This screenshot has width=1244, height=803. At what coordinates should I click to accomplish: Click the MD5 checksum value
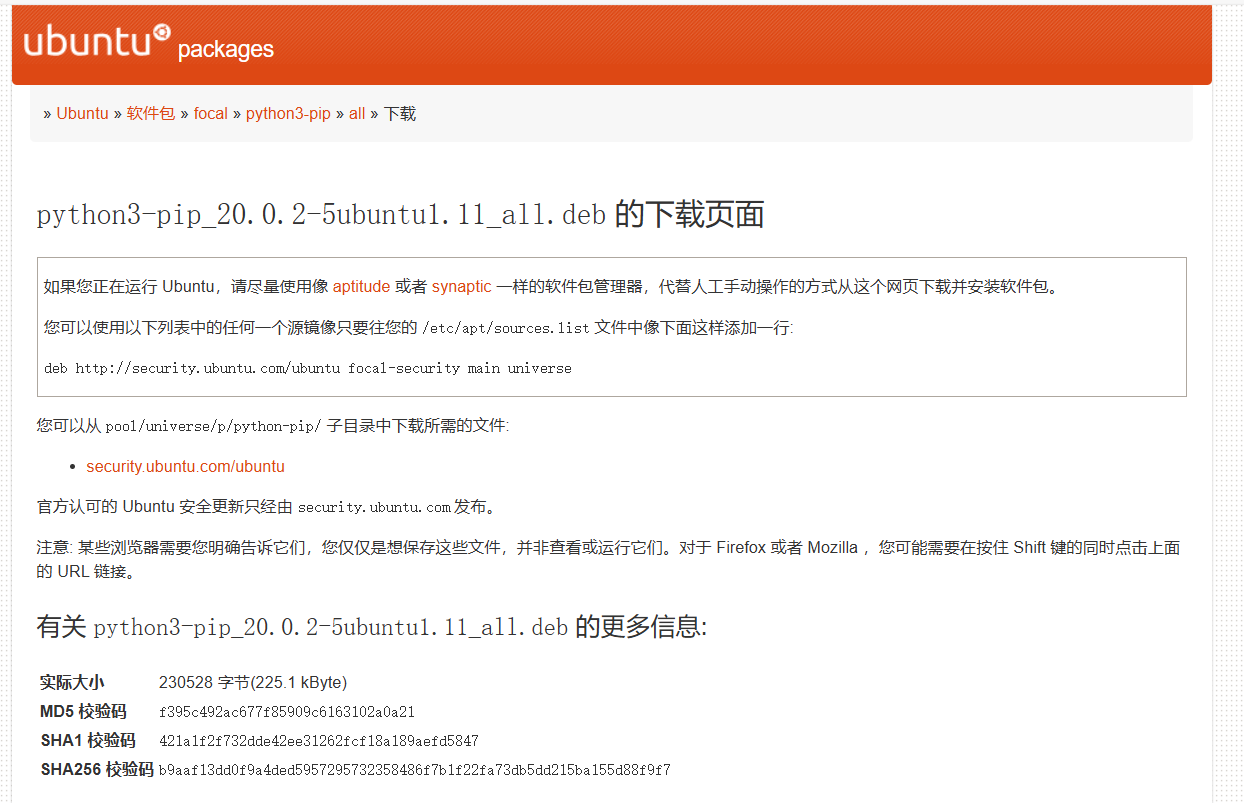(x=286, y=713)
